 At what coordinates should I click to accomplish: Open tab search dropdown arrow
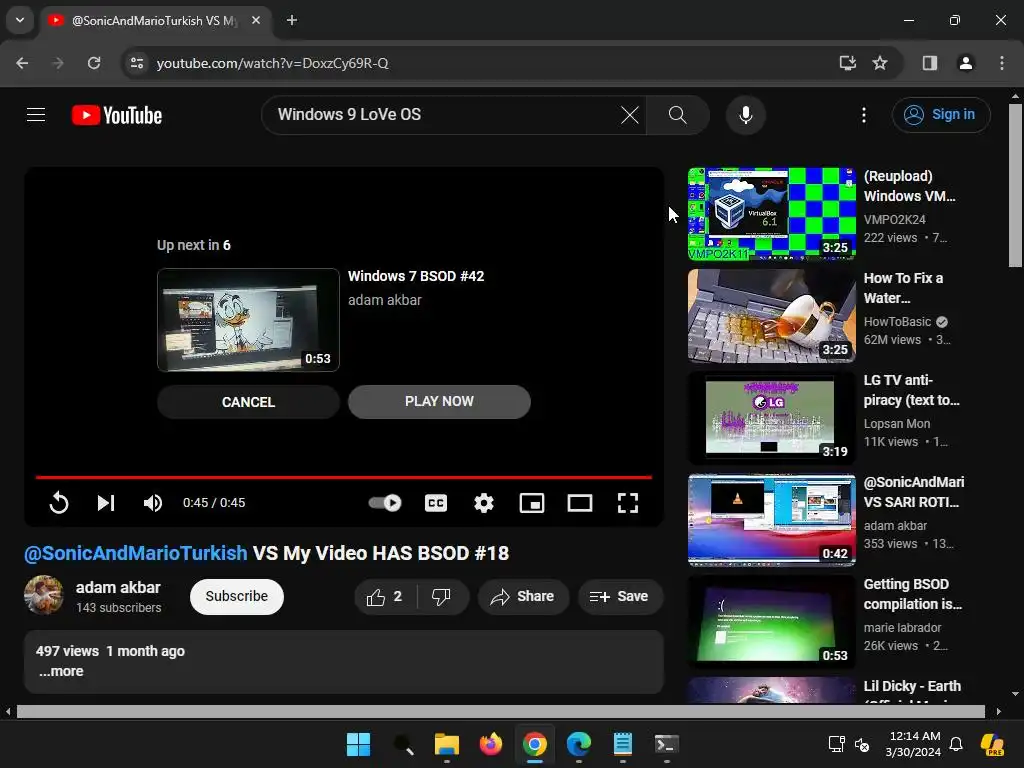pos(20,20)
